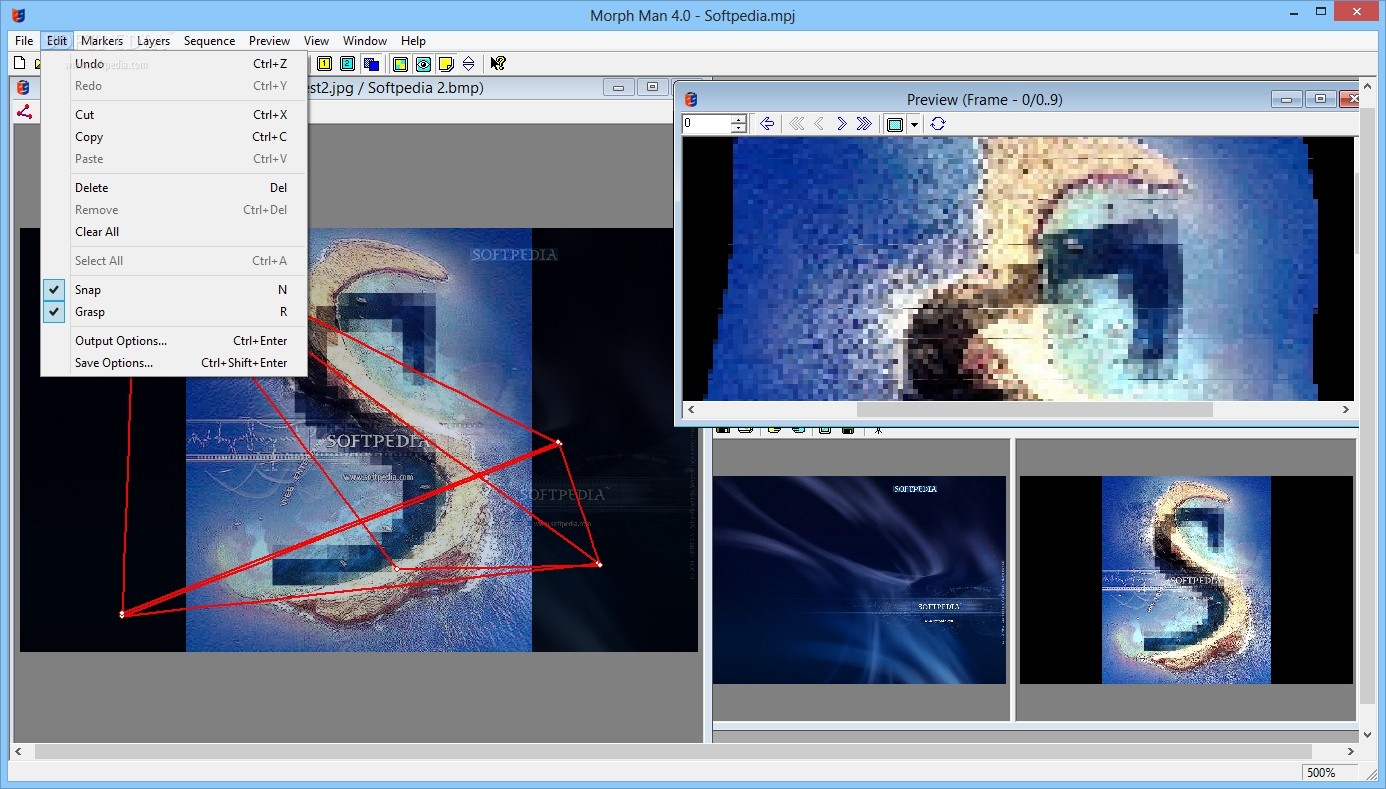Click the yellow number 1 source image icon
This screenshot has height=789, width=1386.
[x=325, y=64]
